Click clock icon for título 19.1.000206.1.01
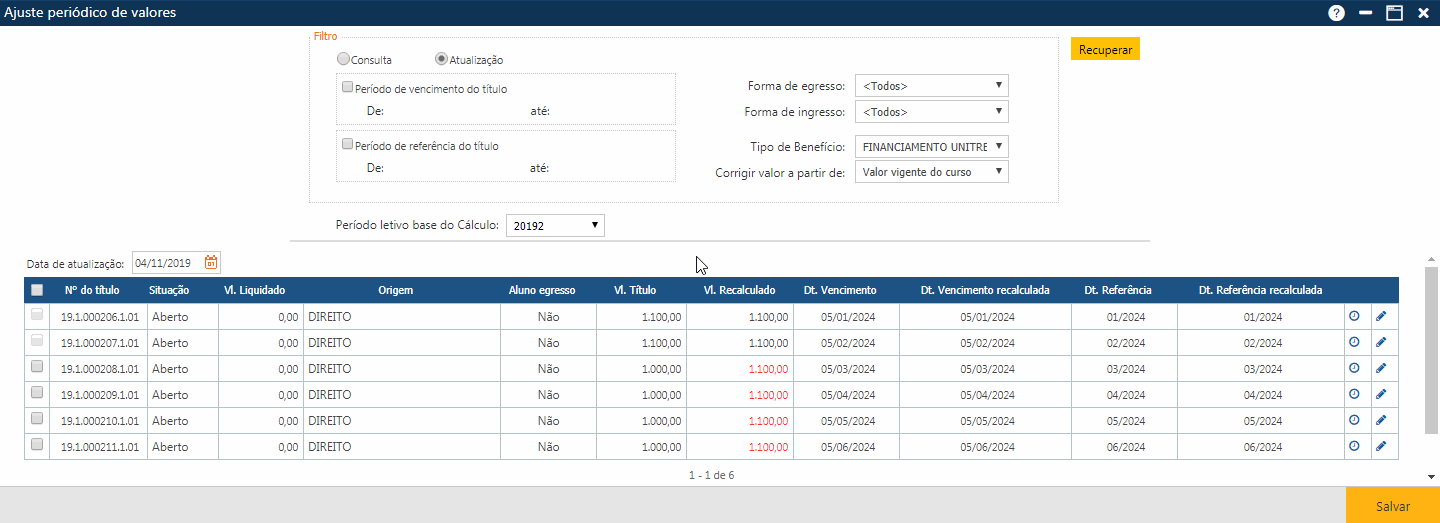Image resolution: width=1440 pixels, height=523 pixels. (x=1354, y=316)
